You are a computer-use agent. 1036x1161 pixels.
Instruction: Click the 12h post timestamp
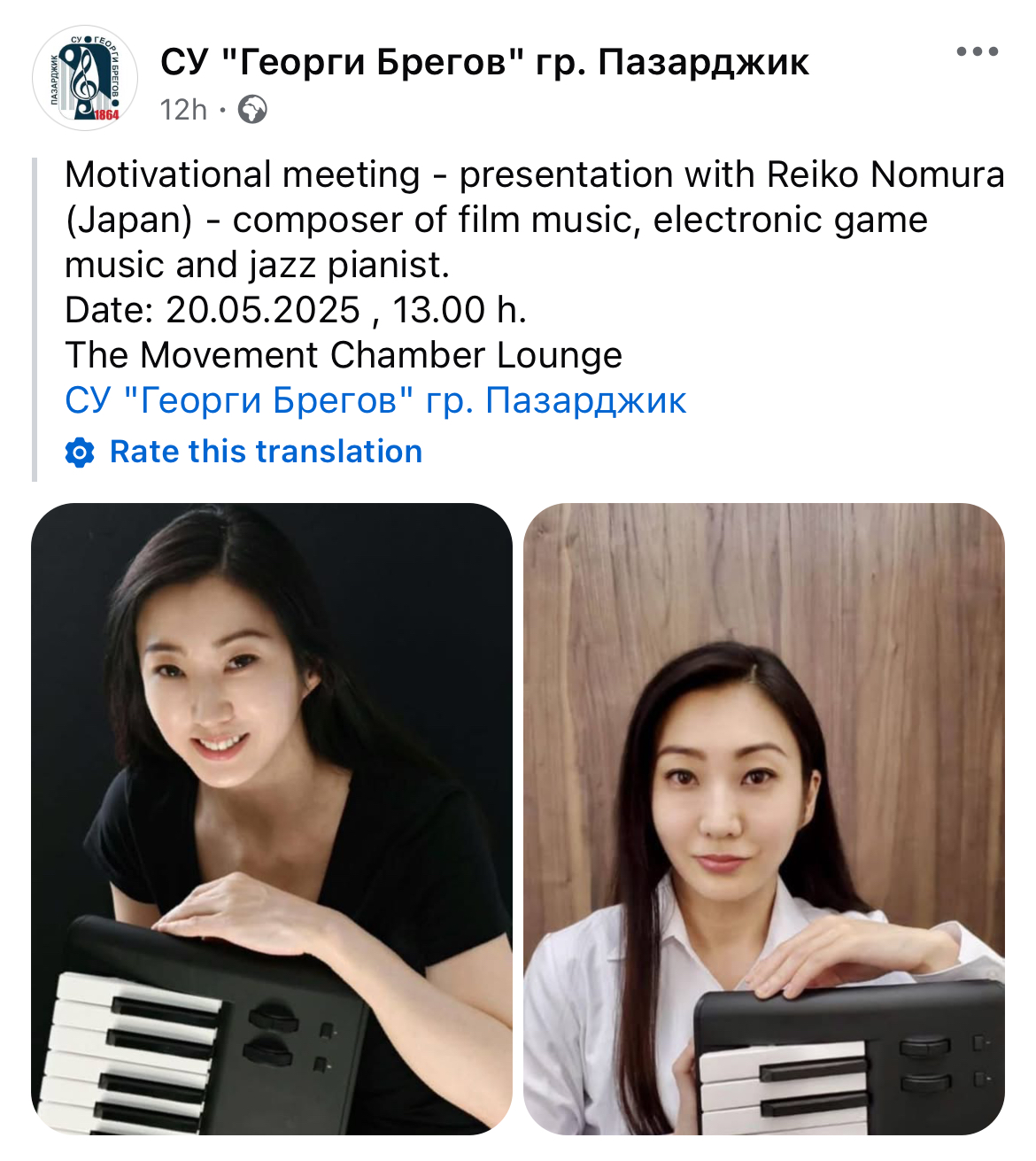(183, 110)
